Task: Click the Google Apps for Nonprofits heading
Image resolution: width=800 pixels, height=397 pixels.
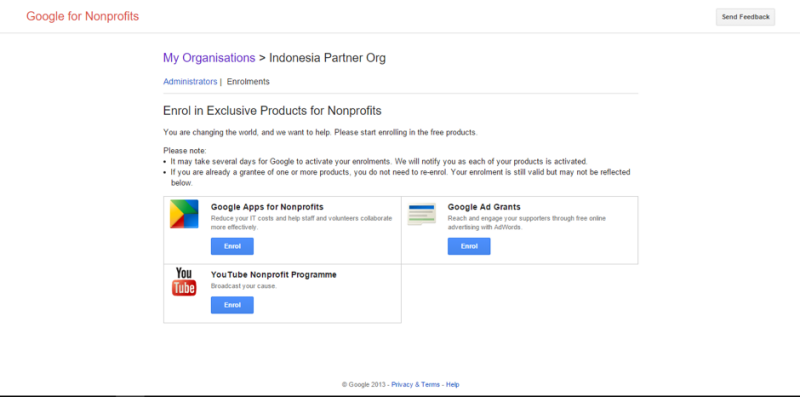Action: (x=267, y=207)
